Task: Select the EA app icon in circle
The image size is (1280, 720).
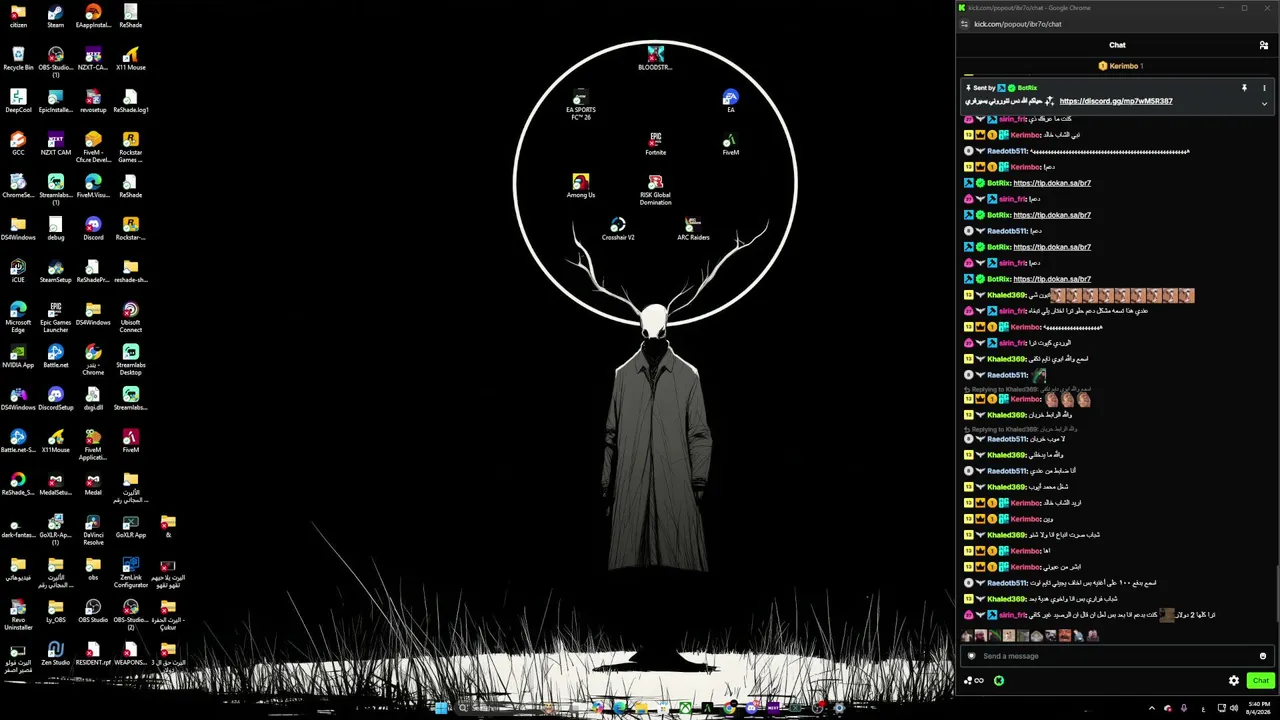Action: point(730,101)
